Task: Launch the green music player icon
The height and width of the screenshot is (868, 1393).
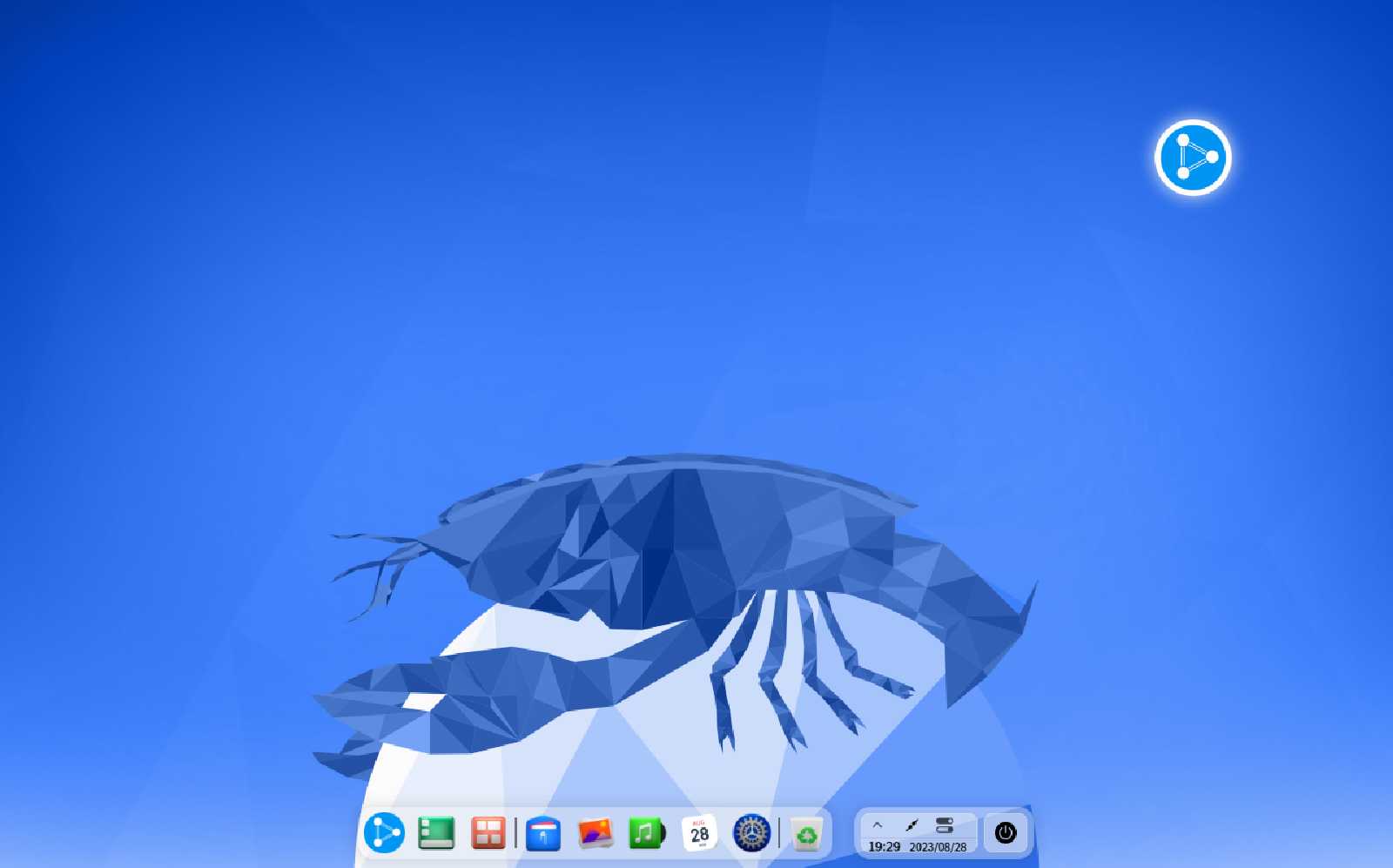Action: click(x=647, y=833)
